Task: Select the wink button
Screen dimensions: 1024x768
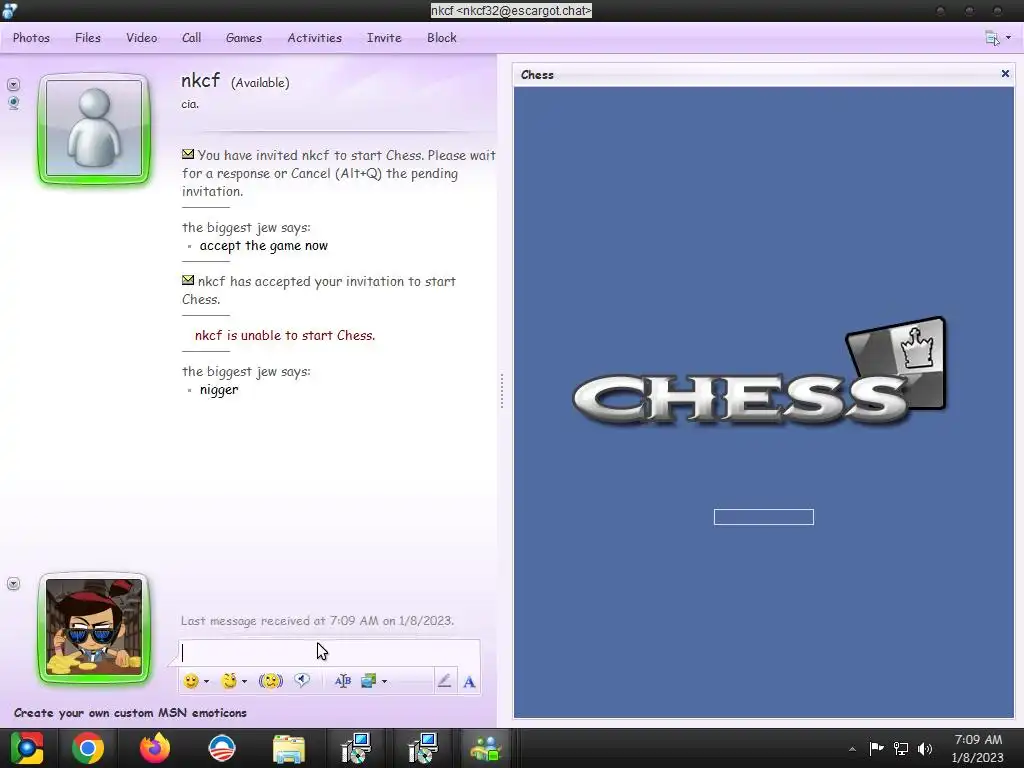Action: click(229, 681)
